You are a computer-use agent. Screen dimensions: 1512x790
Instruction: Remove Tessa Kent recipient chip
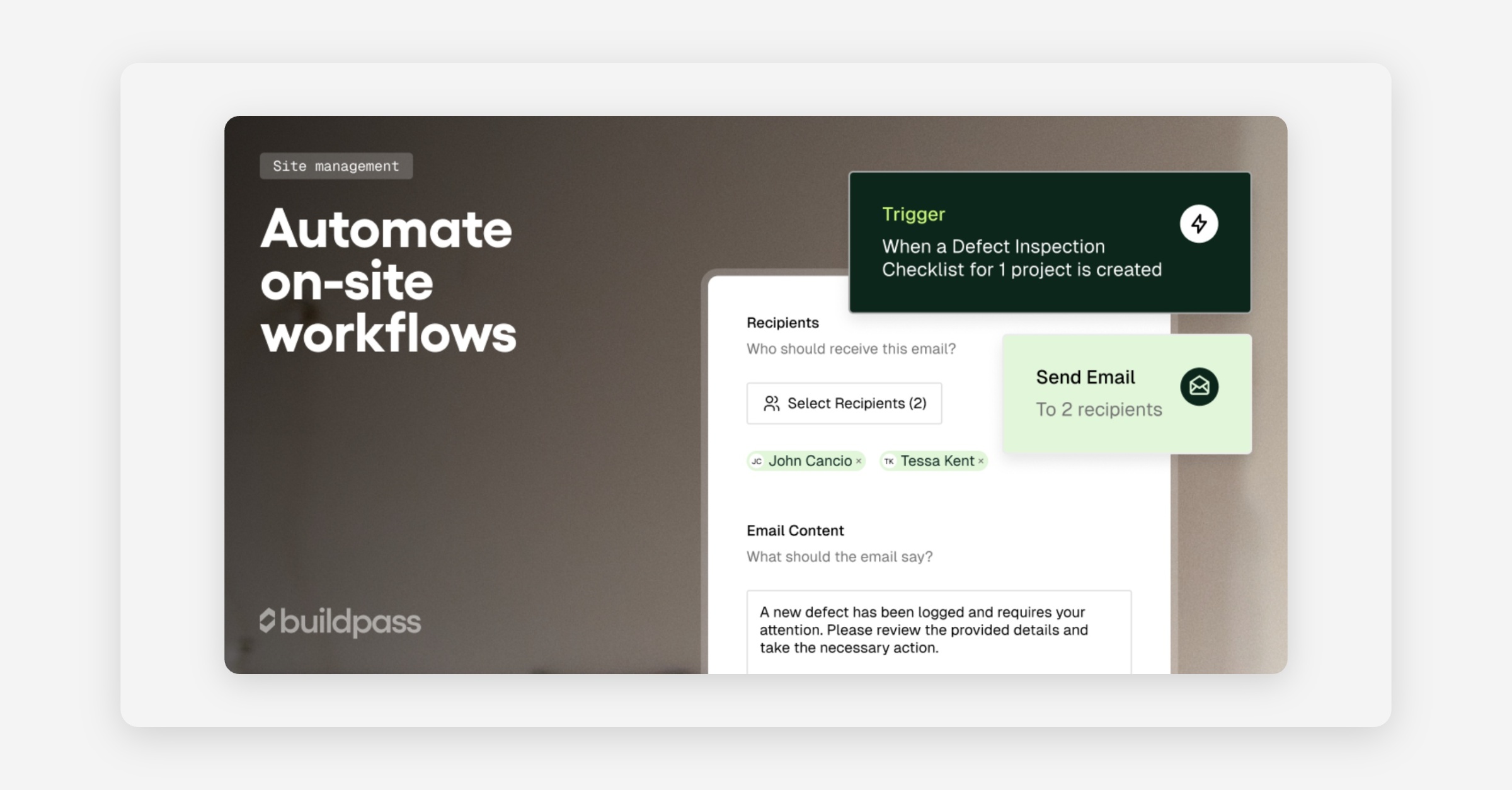[x=981, y=461]
